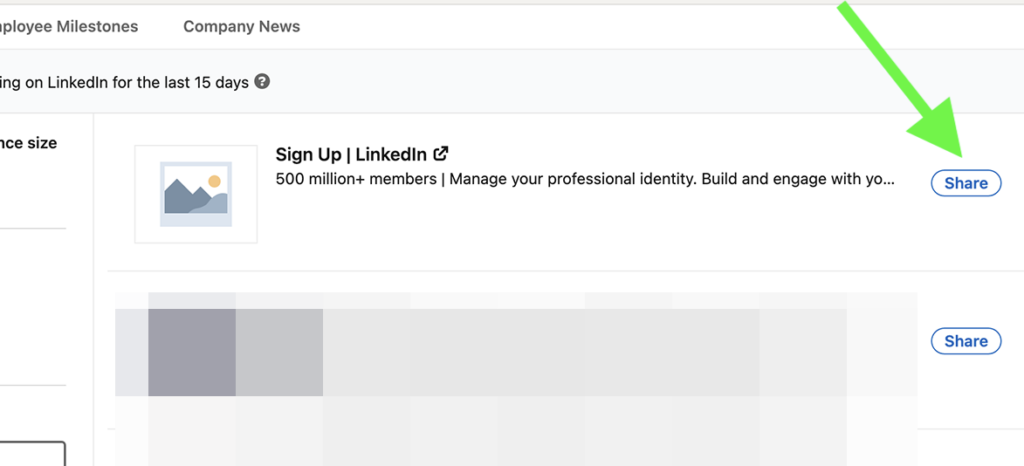
Task: Click the last 15 days info text
Action: (x=124, y=83)
